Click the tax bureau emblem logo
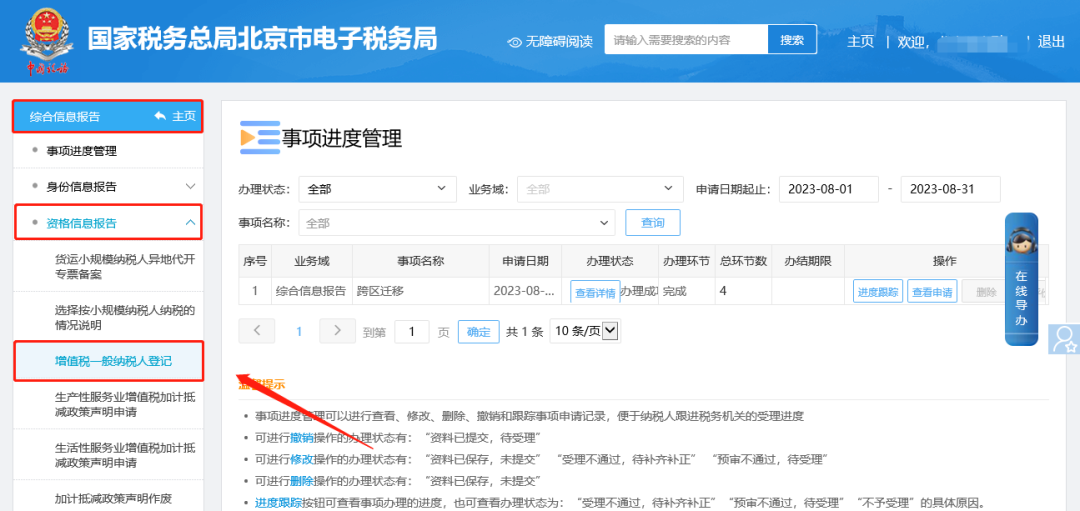Screen dimensions: 1080x511 point(47,40)
